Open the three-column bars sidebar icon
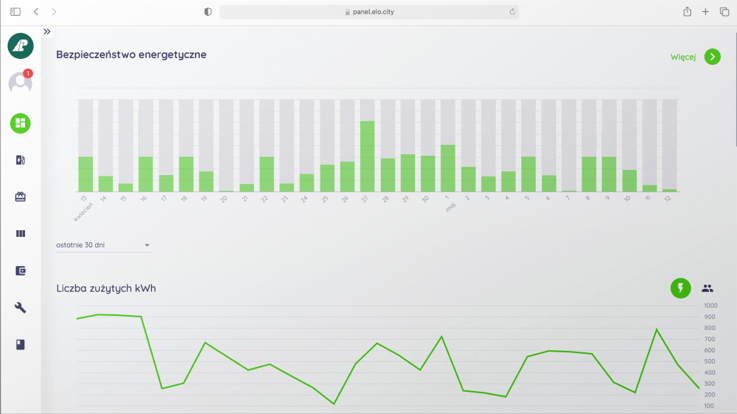This screenshot has height=414, width=737. click(20, 234)
